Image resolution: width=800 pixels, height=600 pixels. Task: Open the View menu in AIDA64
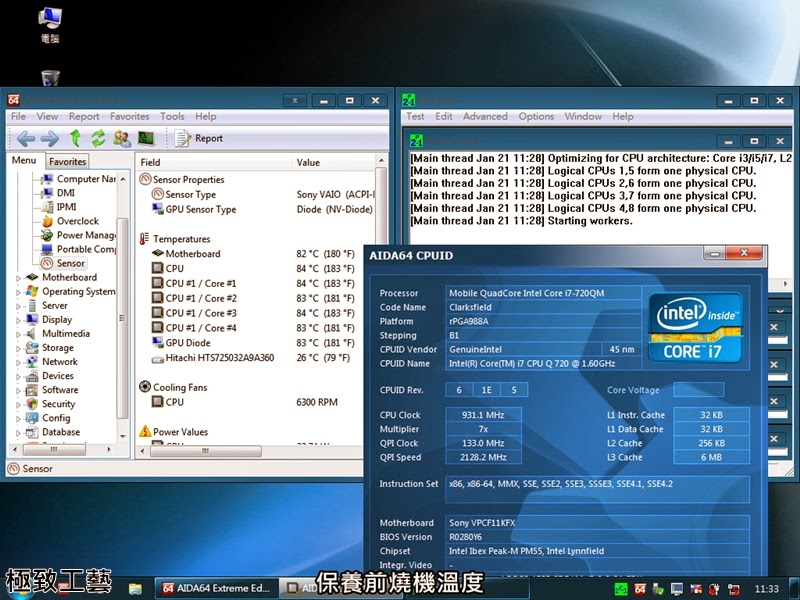click(47, 116)
